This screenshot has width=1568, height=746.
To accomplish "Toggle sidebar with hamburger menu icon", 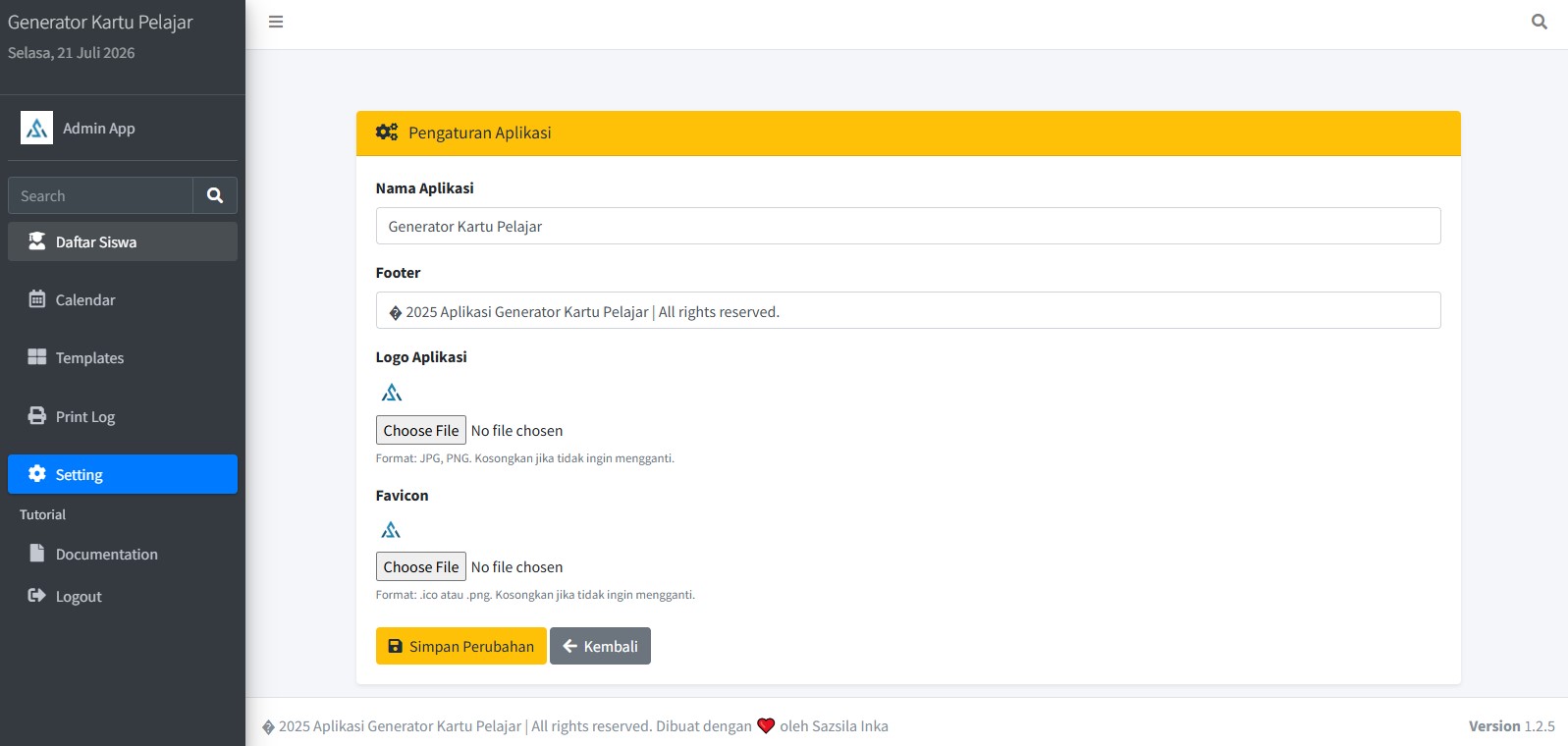I will coord(276,22).
